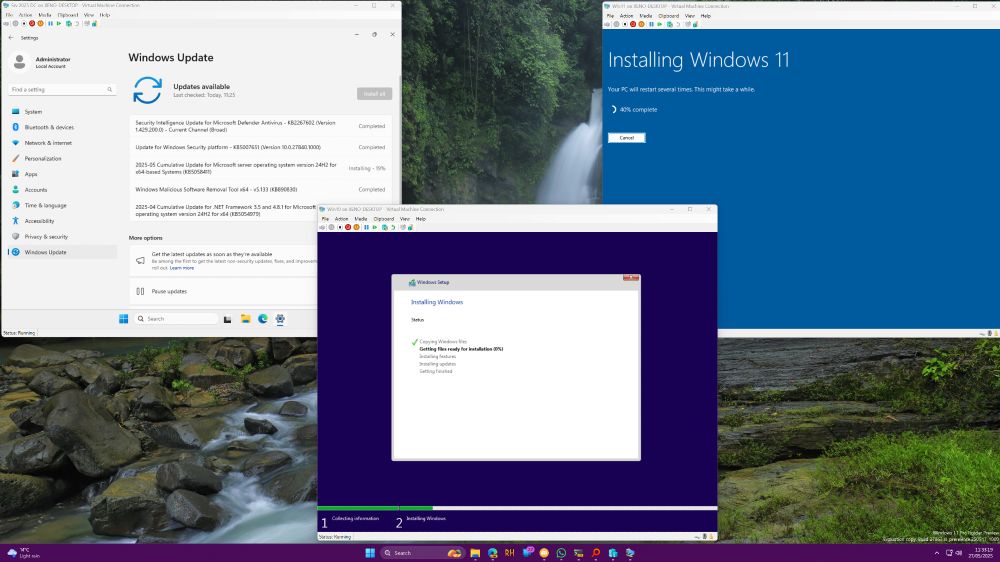The width and height of the screenshot is (1000, 562).
Task: Click the Windows Update refresh icon
Action: (x=147, y=90)
